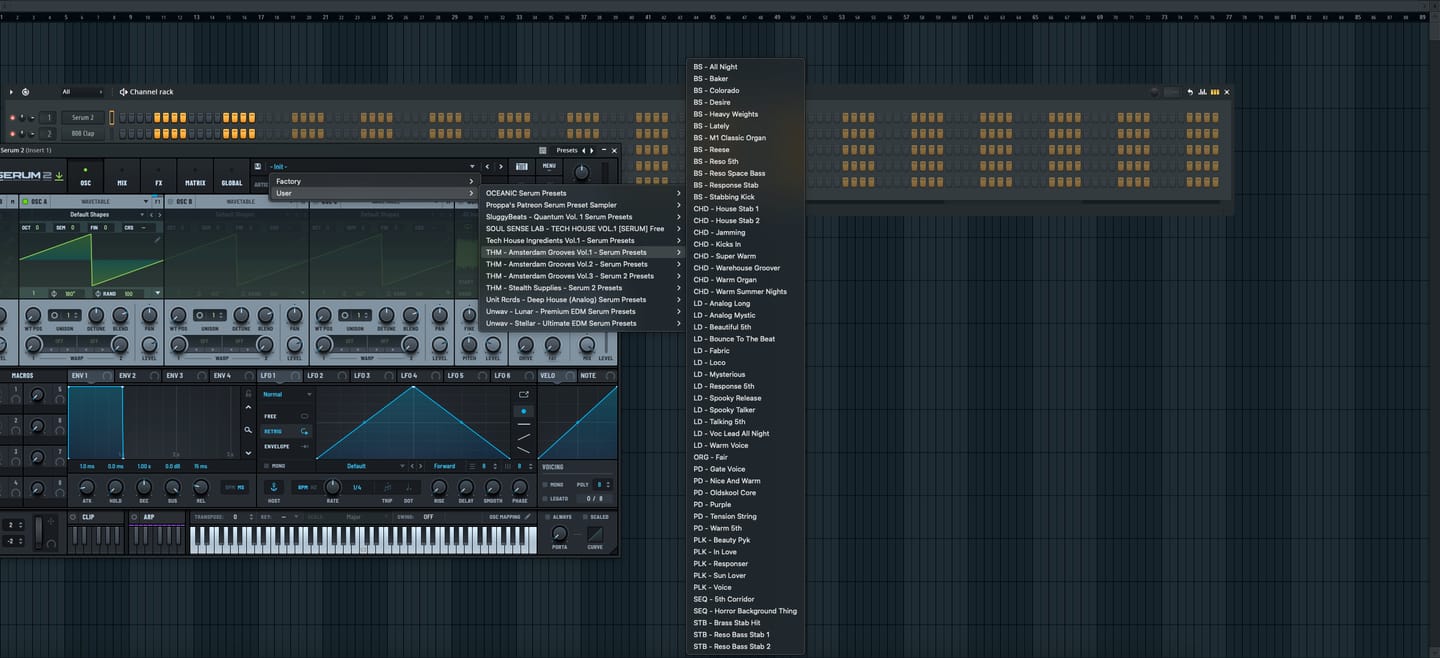1440x658 pixels.
Task: Toggle the step sequencer view icon
Action: click(1215, 92)
